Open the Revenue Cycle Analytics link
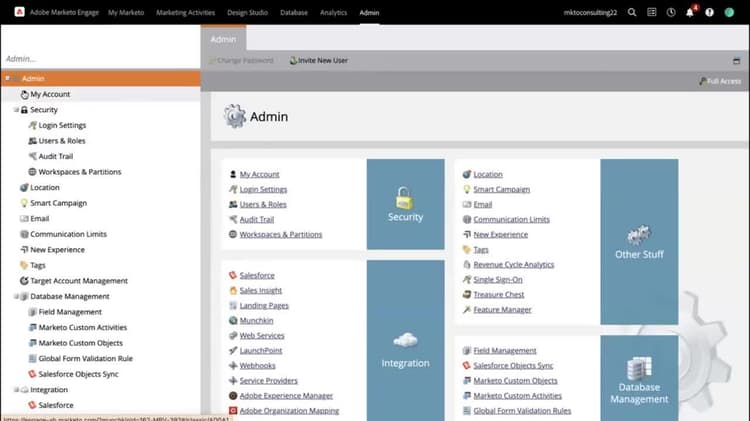 [514, 265]
